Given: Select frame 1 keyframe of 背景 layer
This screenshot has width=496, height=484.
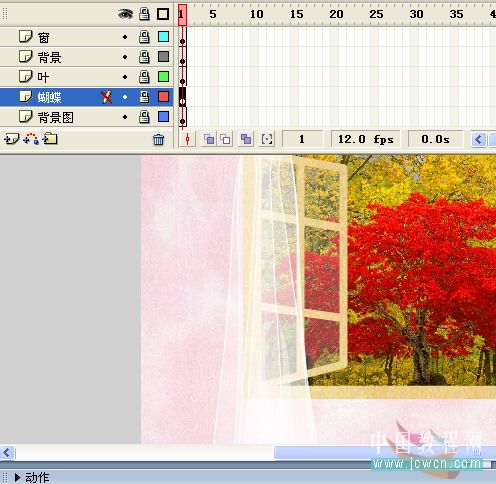Looking at the screenshot, I should coord(183,57).
